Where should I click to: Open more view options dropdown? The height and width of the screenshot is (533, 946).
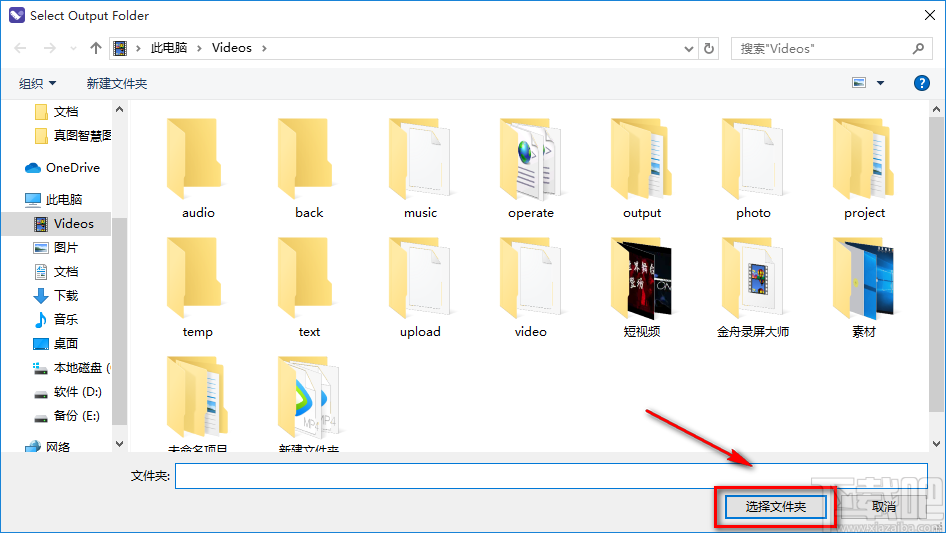880,83
